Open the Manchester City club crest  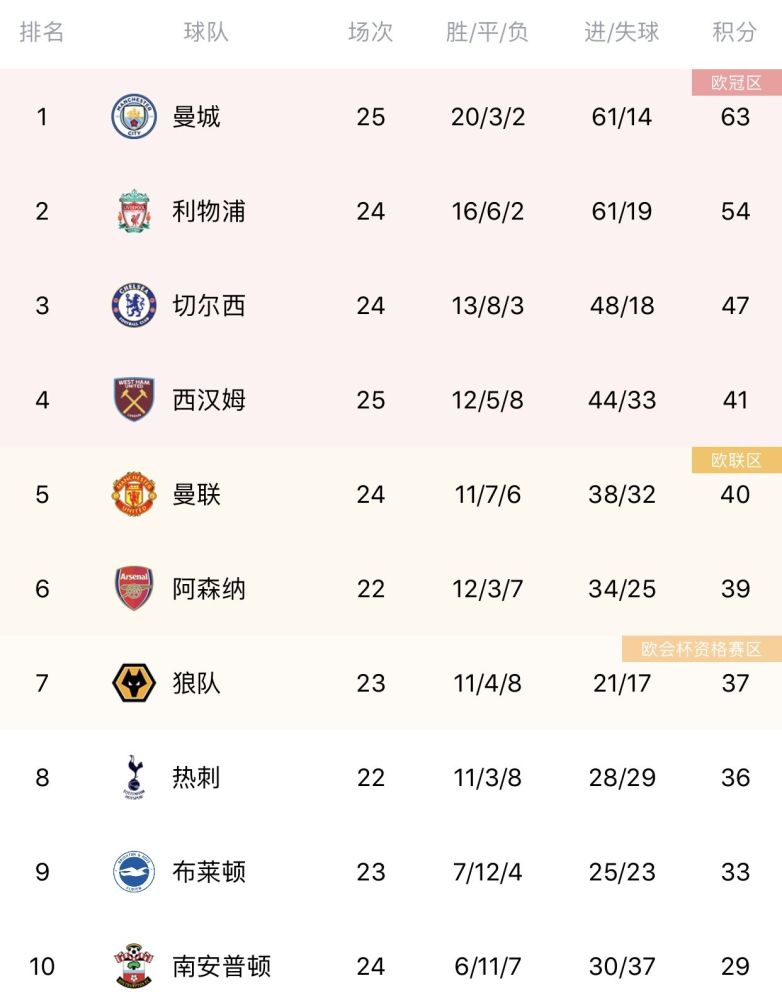click(x=134, y=117)
